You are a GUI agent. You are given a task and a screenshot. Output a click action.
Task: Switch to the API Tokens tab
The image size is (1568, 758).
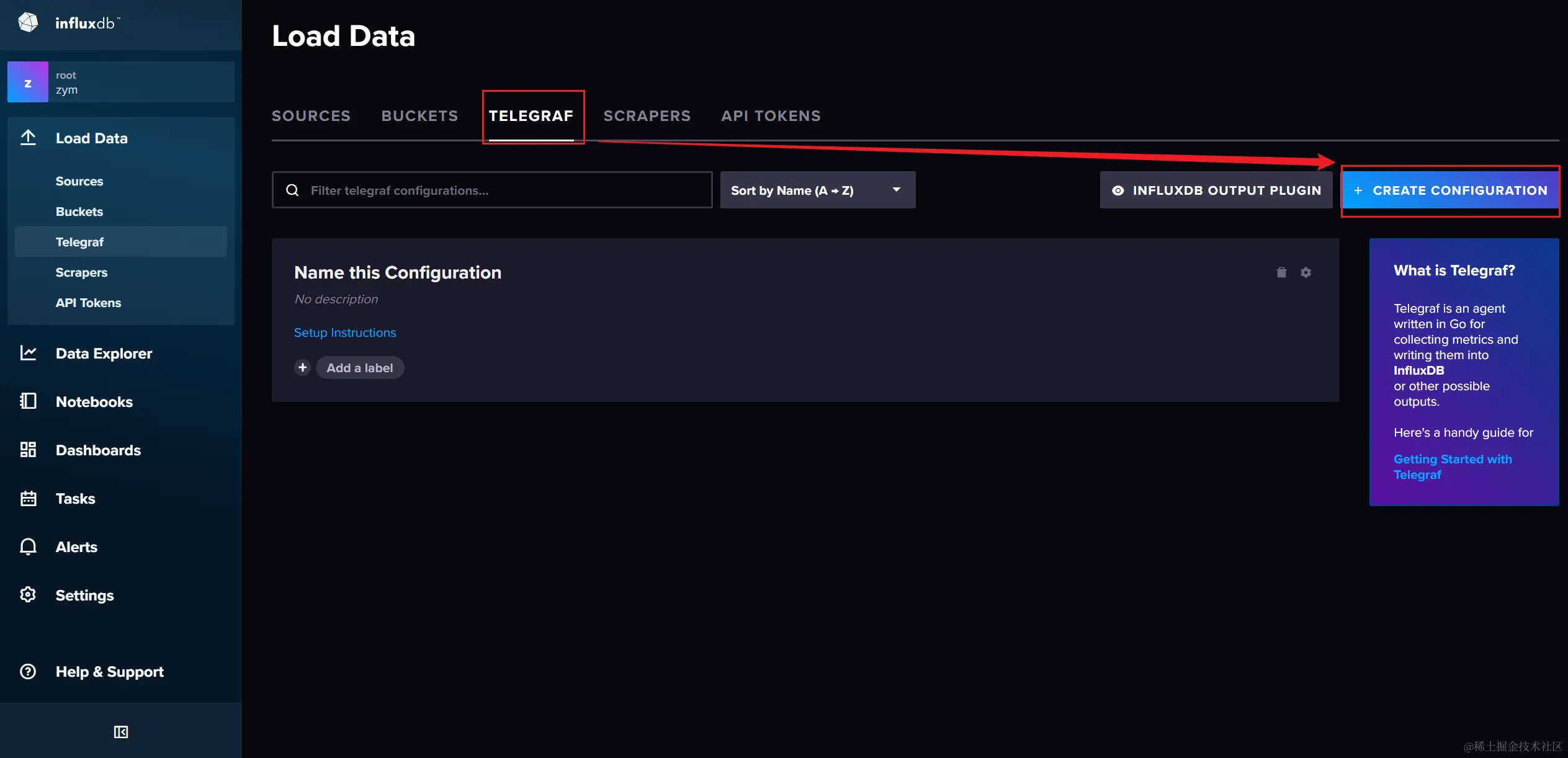pos(771,116)
